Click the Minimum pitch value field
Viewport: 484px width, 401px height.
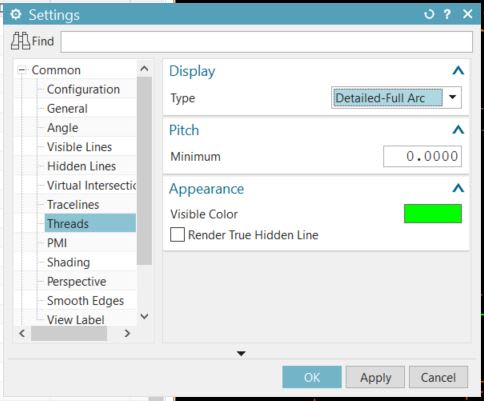coord(422,156)
